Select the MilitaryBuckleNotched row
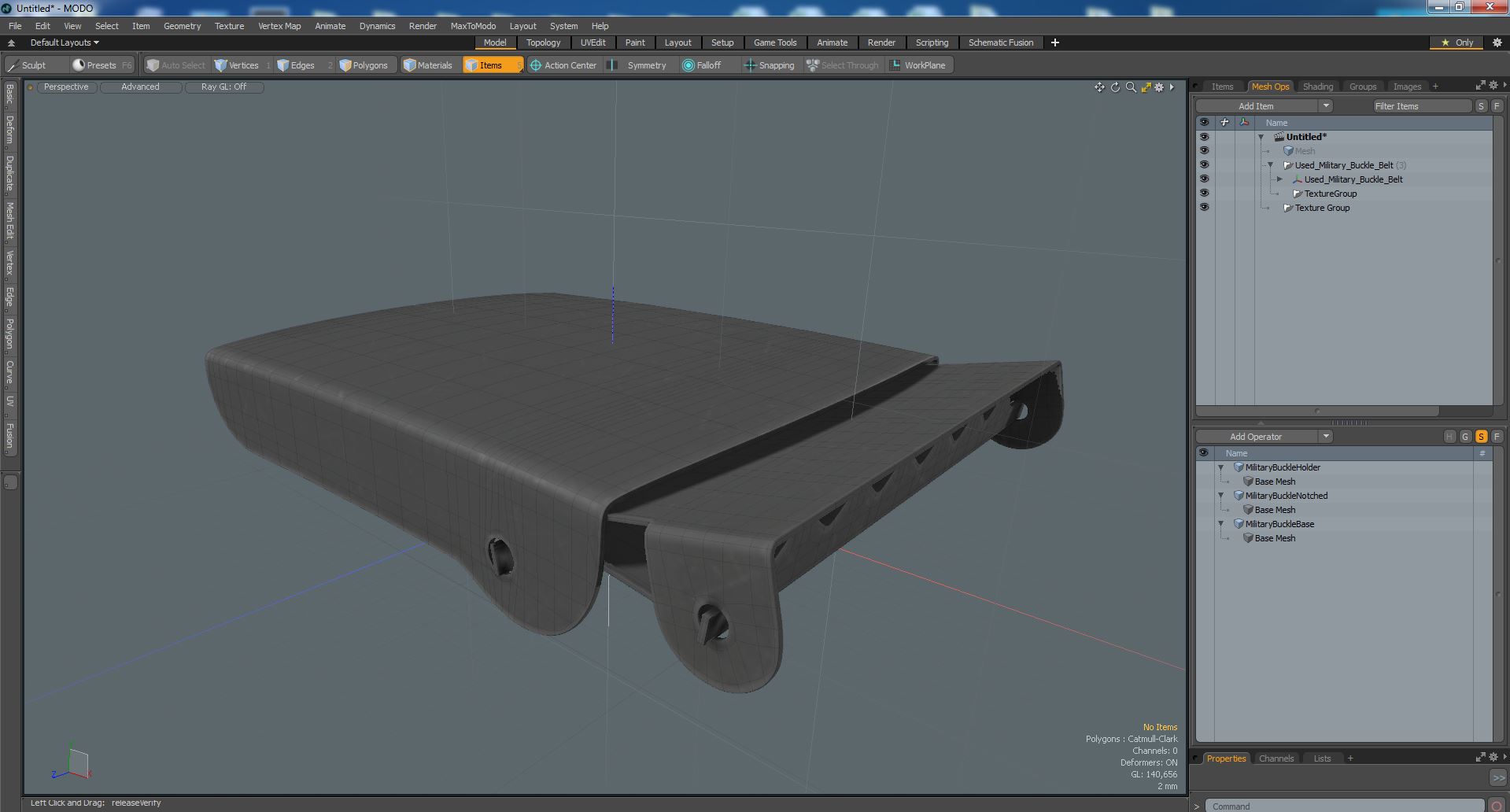 1344,496
